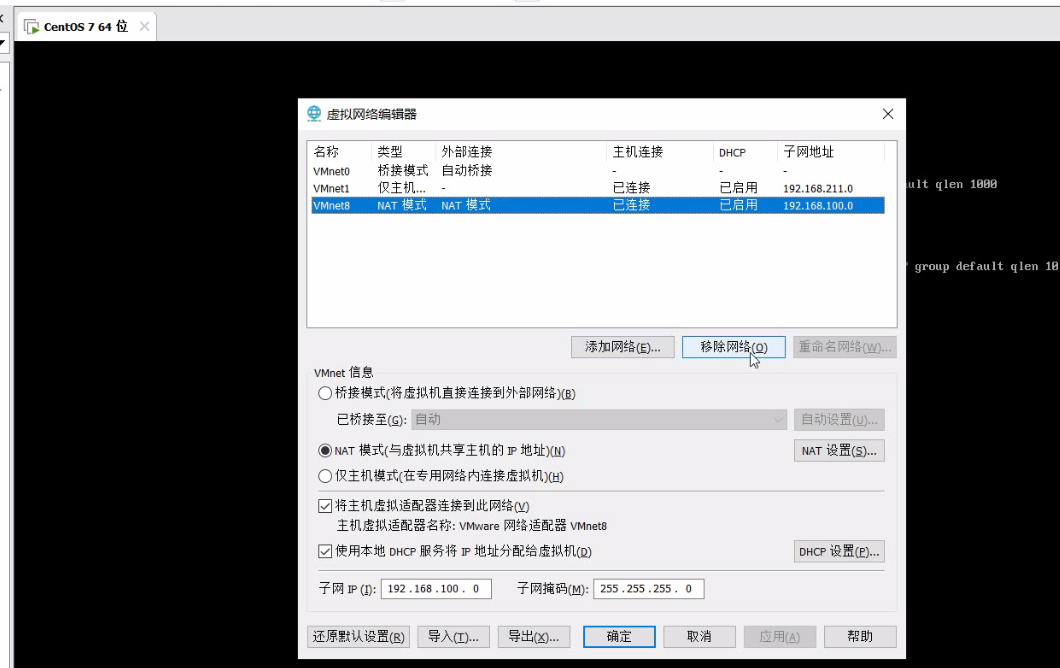Toggle 使用本地 DHCP 服务 checkbox
The height and width of the screenshot is (668, 1060).
(x=325, y=551)
